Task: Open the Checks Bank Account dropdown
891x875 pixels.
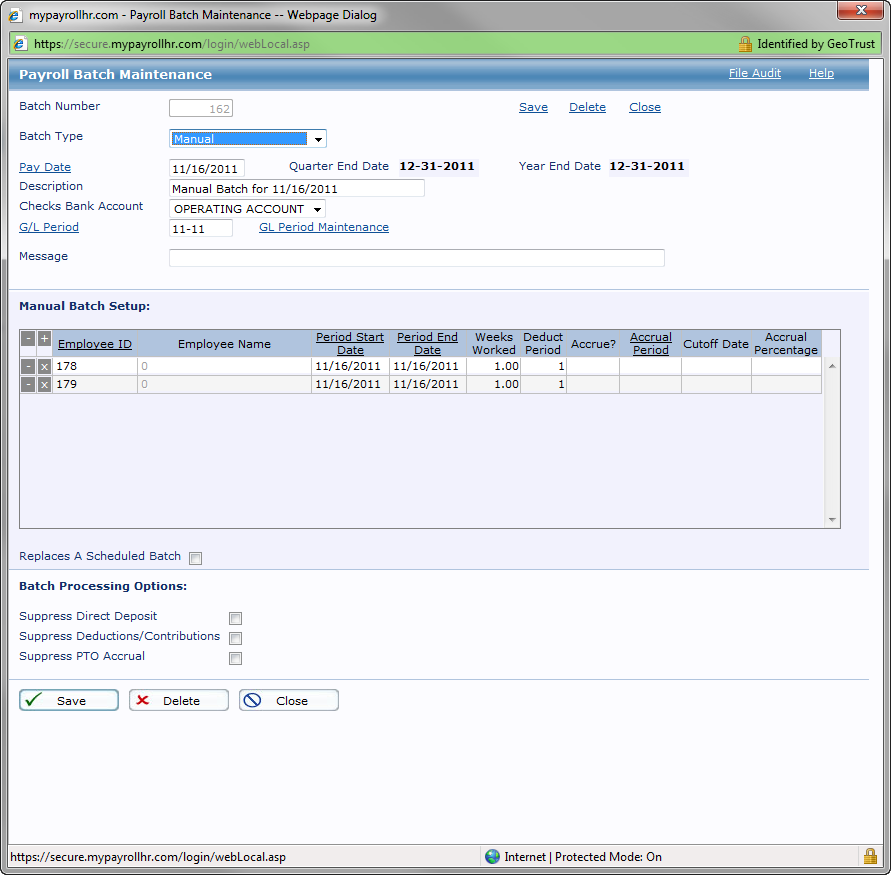Action: (248, 209)
